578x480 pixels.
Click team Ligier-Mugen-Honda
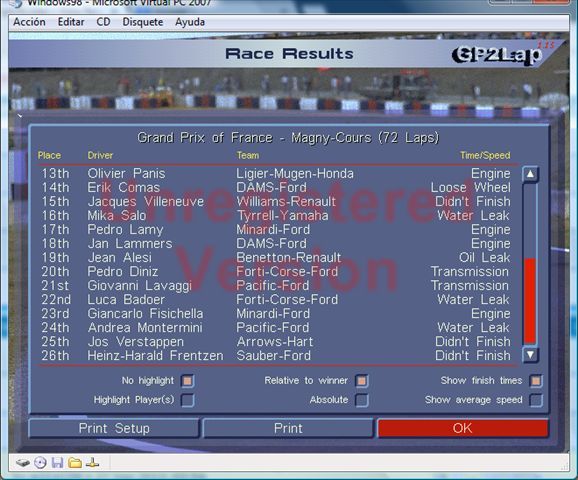295,173
